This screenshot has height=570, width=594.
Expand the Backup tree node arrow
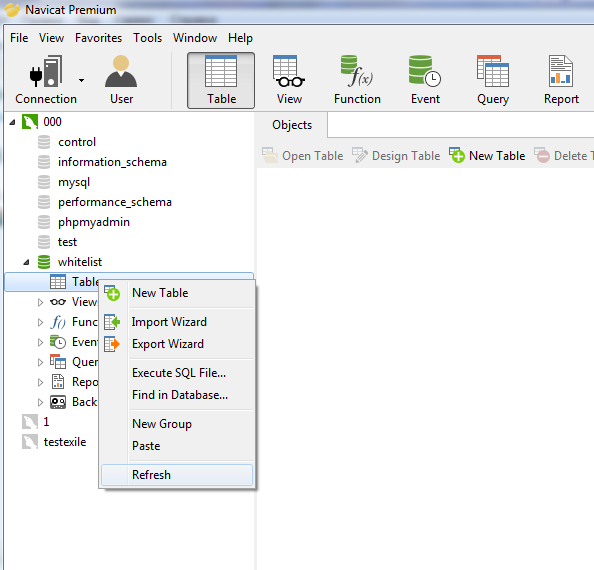point(40,402)
